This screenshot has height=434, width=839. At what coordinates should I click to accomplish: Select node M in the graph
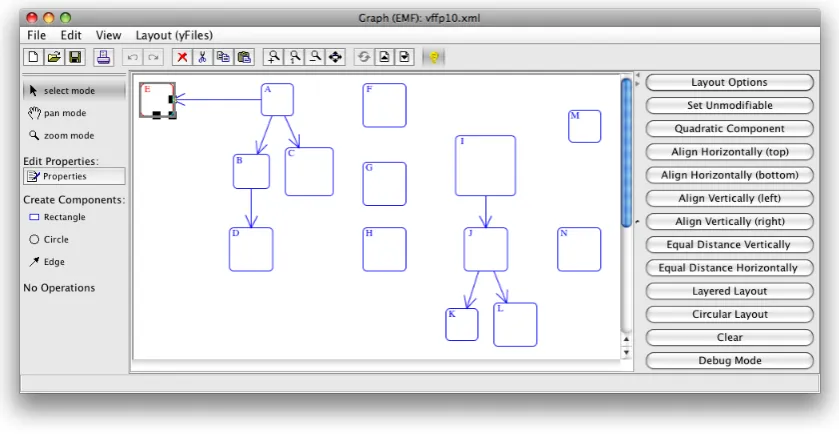584,126
